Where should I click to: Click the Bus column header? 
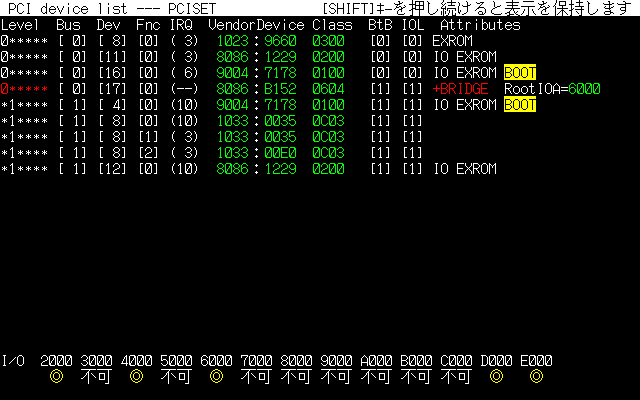click(x=68, y=25)
